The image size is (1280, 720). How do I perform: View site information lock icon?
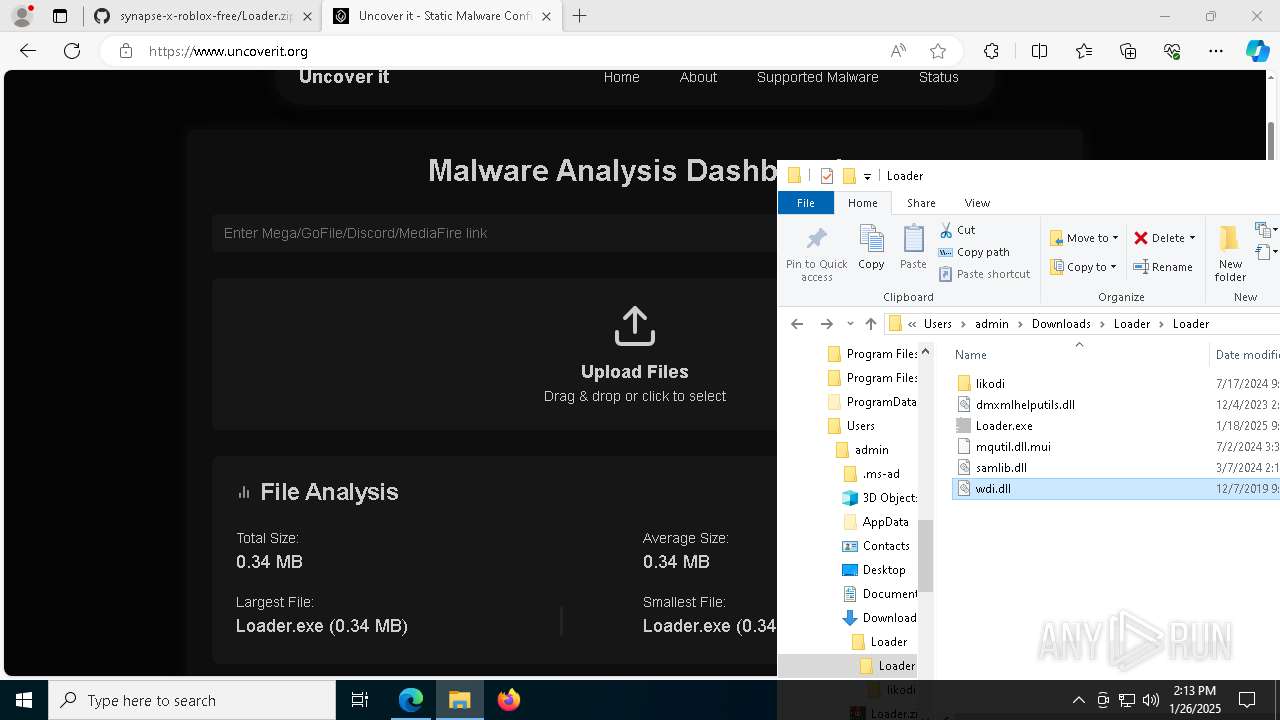126,51
